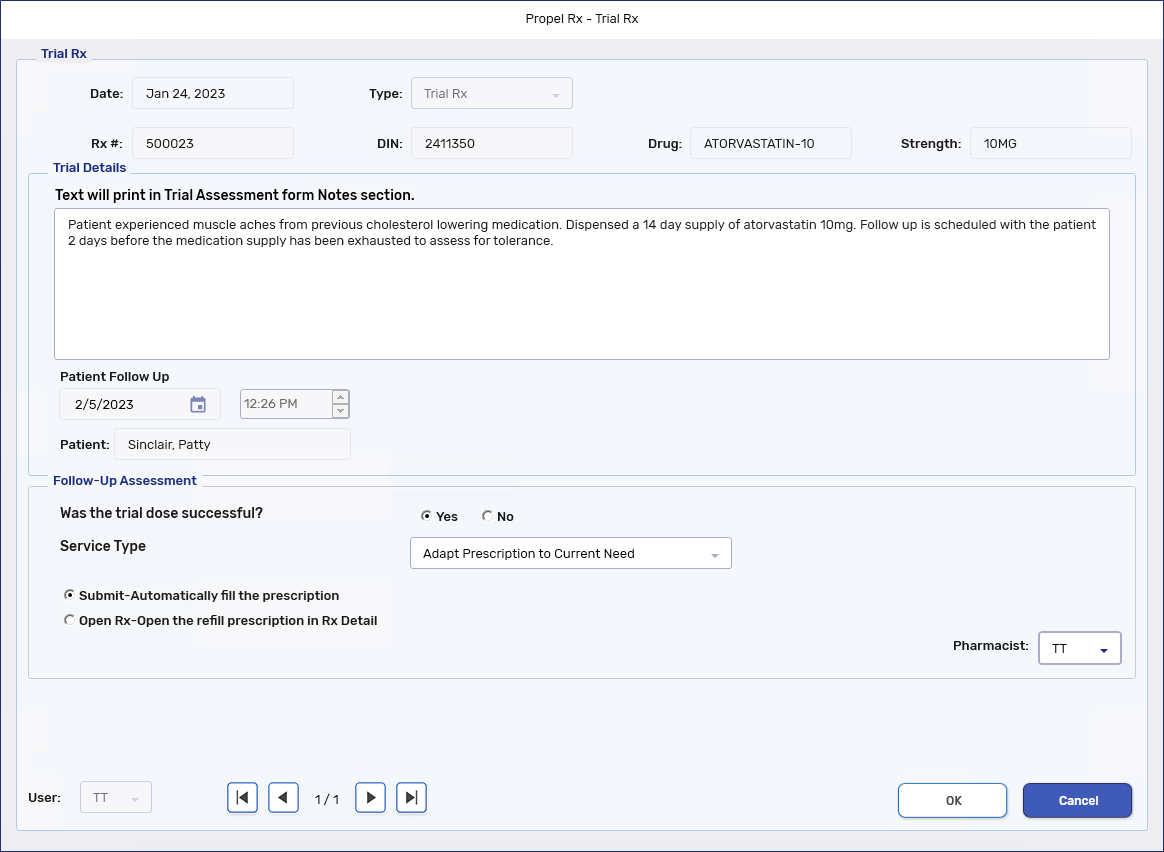Go to the next record
Screen dimensions: 1164x852
[x=370, y=798]
